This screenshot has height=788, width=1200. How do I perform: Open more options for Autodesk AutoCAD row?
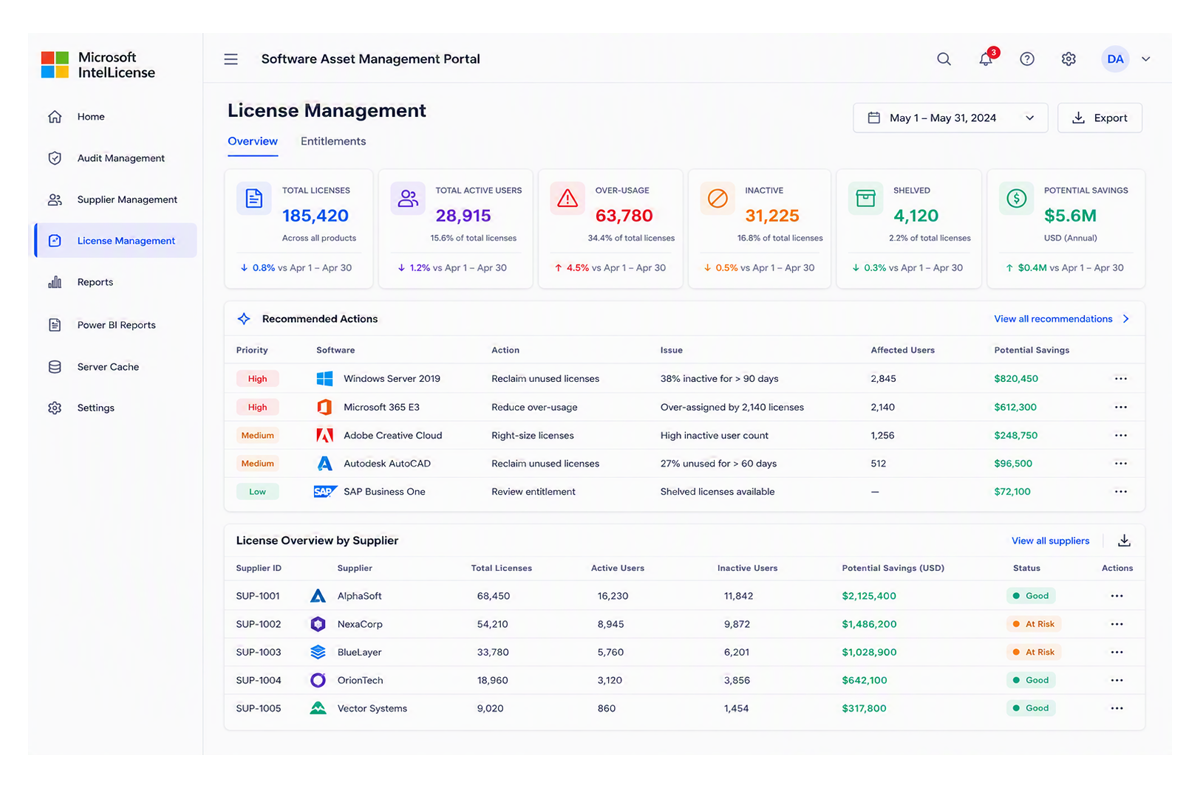pos(1121,463)
